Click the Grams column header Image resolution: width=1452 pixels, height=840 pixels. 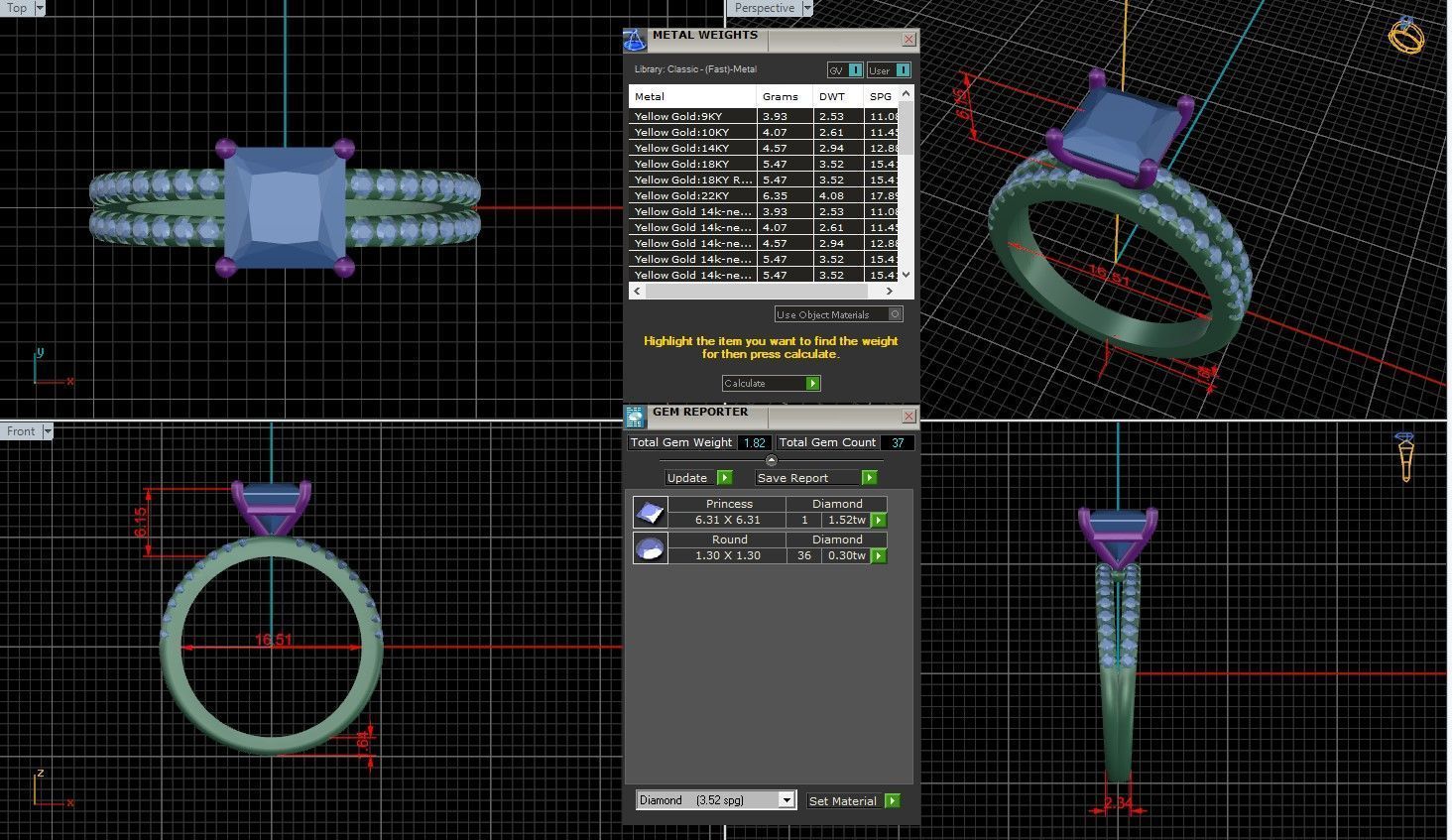785,97
